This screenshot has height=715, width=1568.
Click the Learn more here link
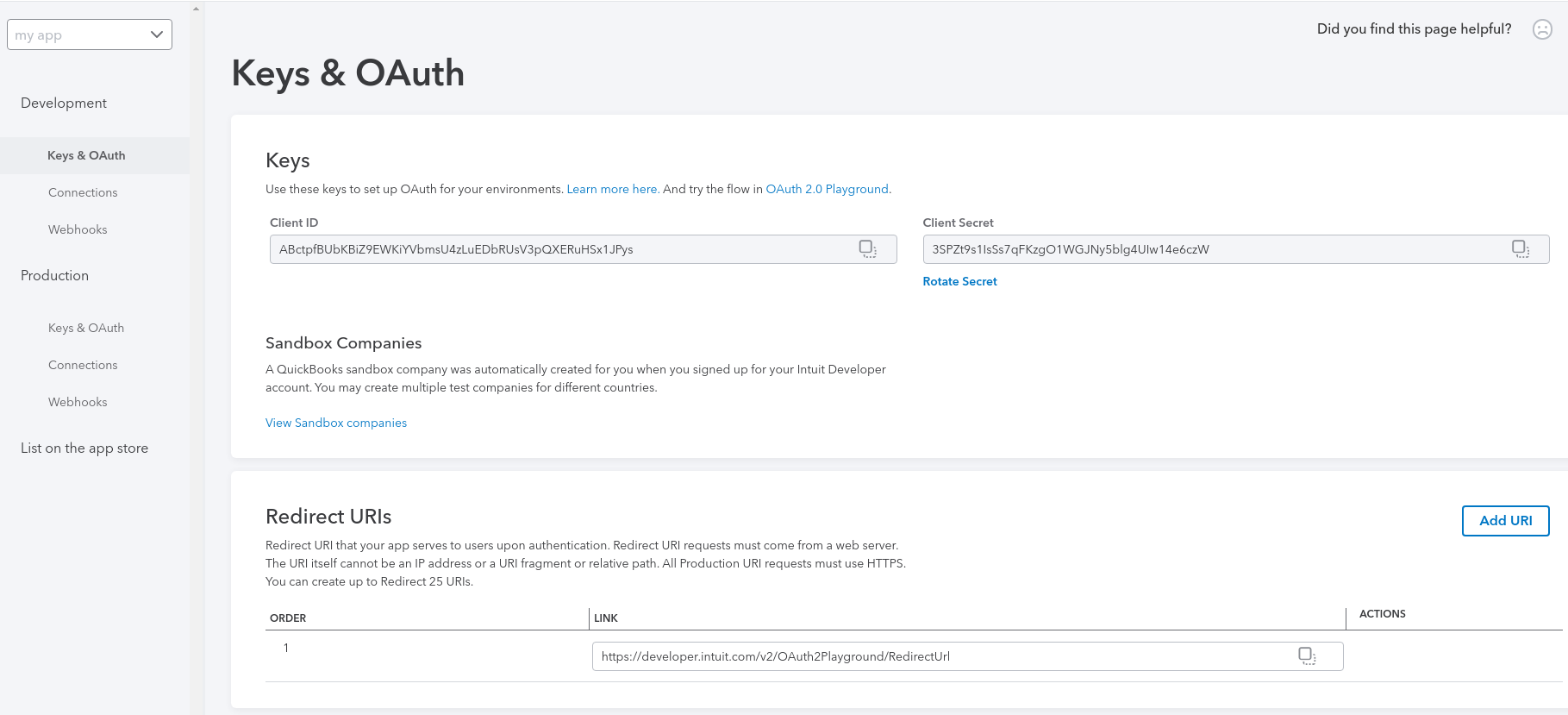[x=613, y=189]
